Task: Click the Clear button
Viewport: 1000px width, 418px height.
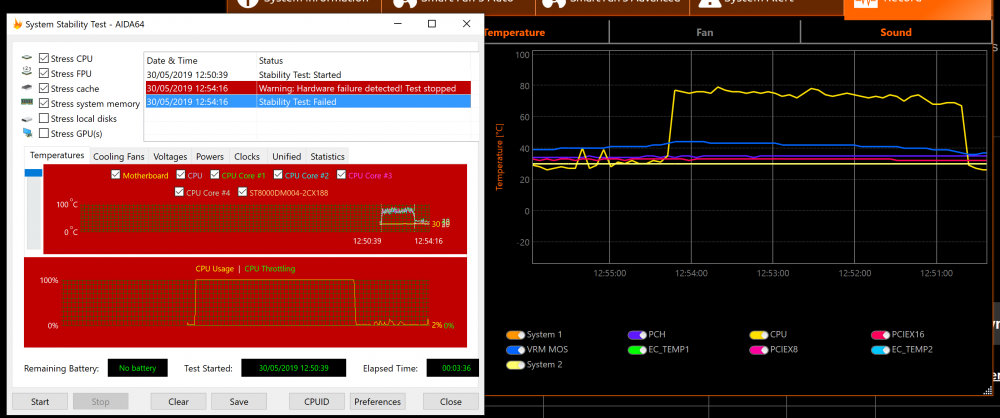Action: coord(179,401)
